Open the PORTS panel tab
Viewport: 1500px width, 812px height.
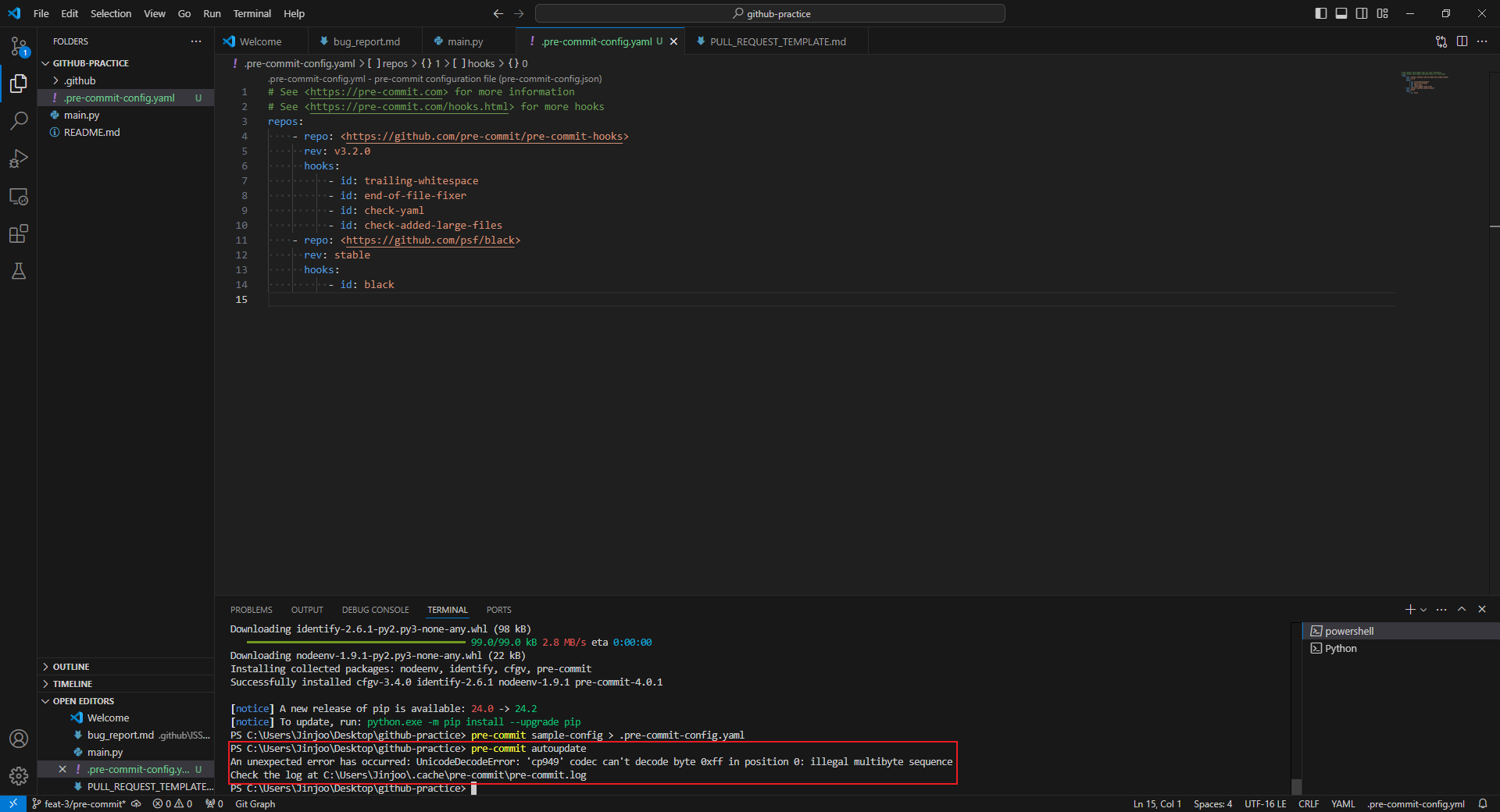point(498,610)
